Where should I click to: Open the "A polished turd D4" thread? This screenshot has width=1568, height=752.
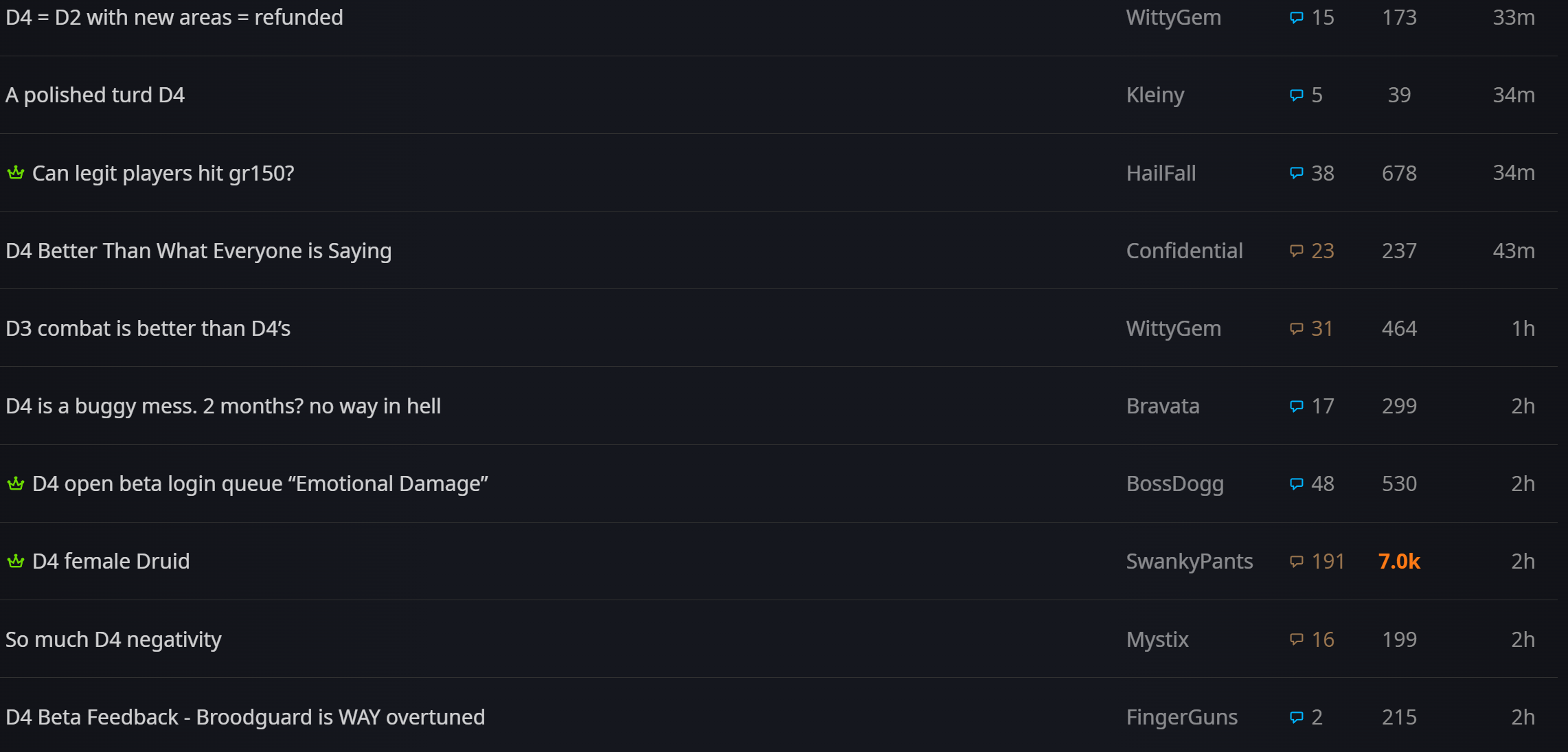95,95
